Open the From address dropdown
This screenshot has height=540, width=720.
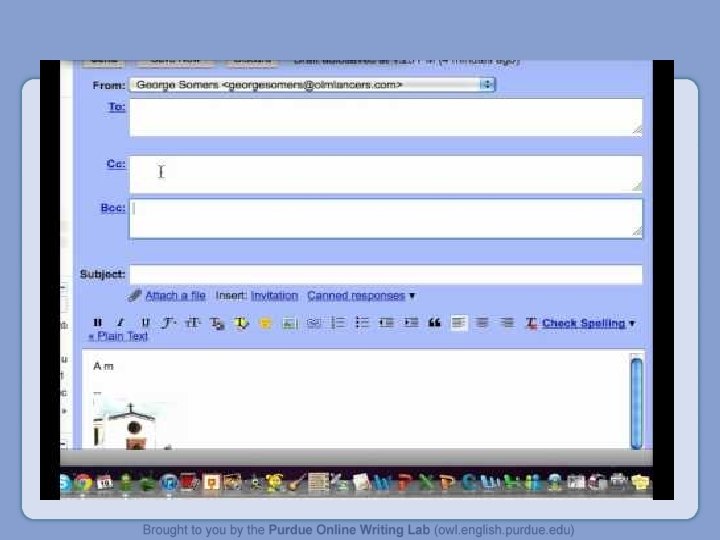click(x=312, y=84)
